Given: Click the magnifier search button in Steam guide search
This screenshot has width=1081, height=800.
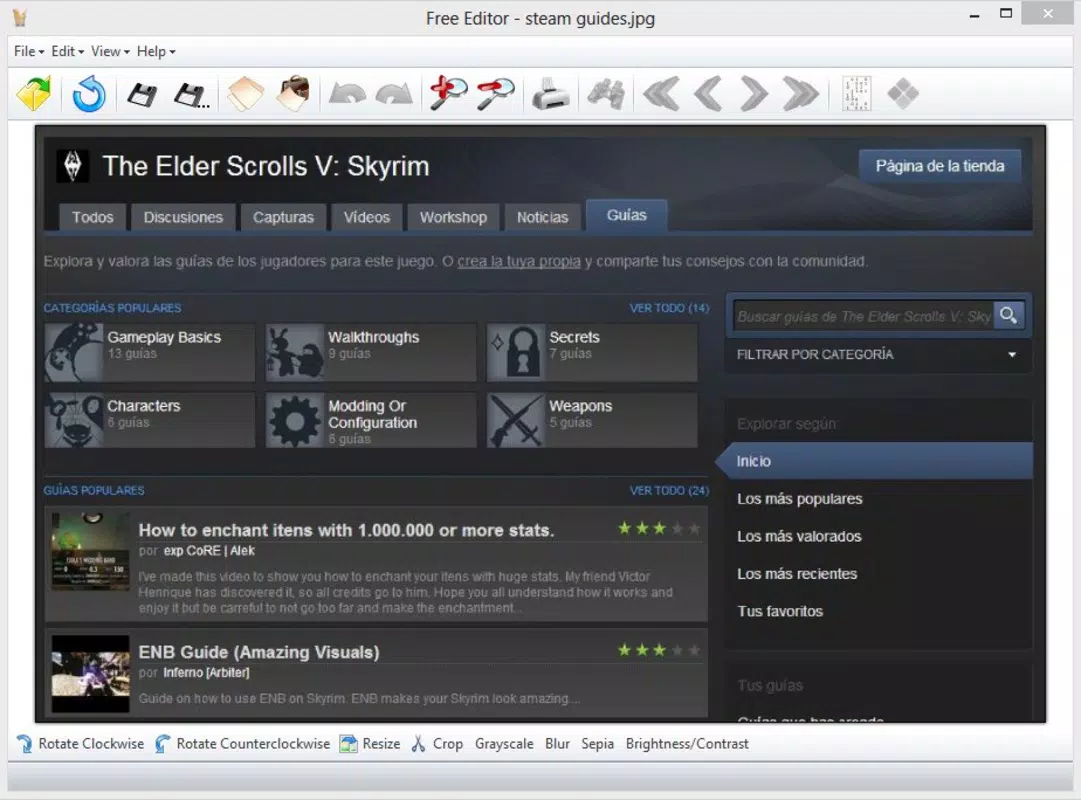Looking at the screenshot, I should click(1009, 316).
